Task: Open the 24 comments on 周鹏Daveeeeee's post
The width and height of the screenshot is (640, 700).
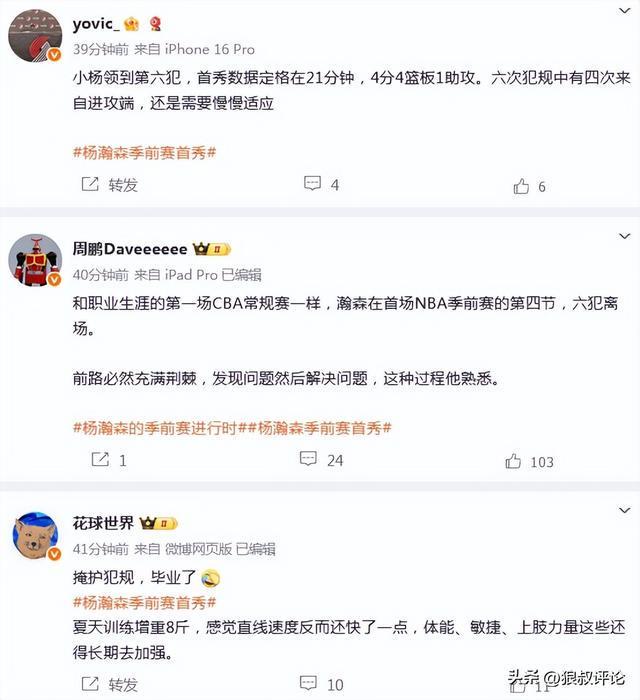Action: [x=308, y=458]
